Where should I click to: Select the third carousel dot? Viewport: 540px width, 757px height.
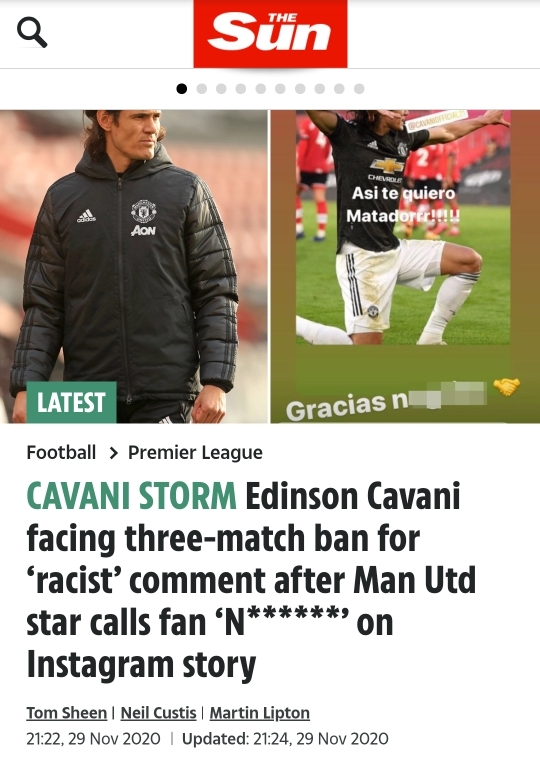222,89
